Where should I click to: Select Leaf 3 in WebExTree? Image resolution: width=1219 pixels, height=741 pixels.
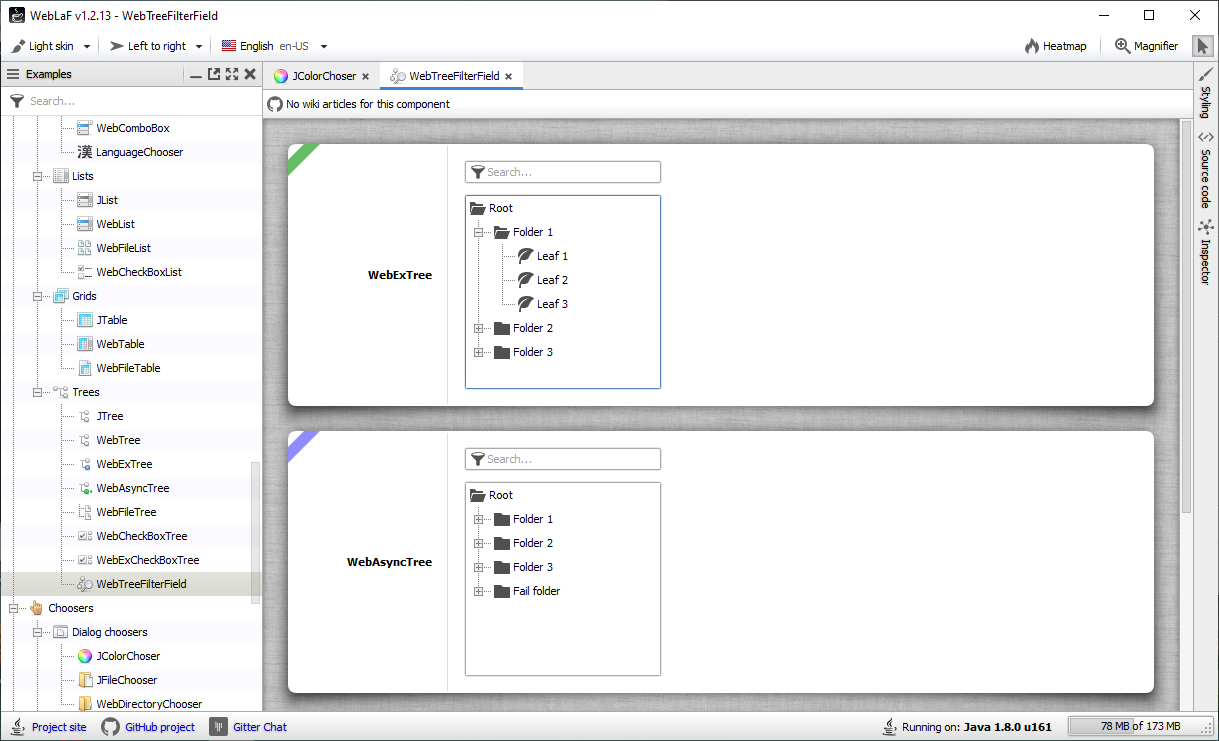(542, 304)
